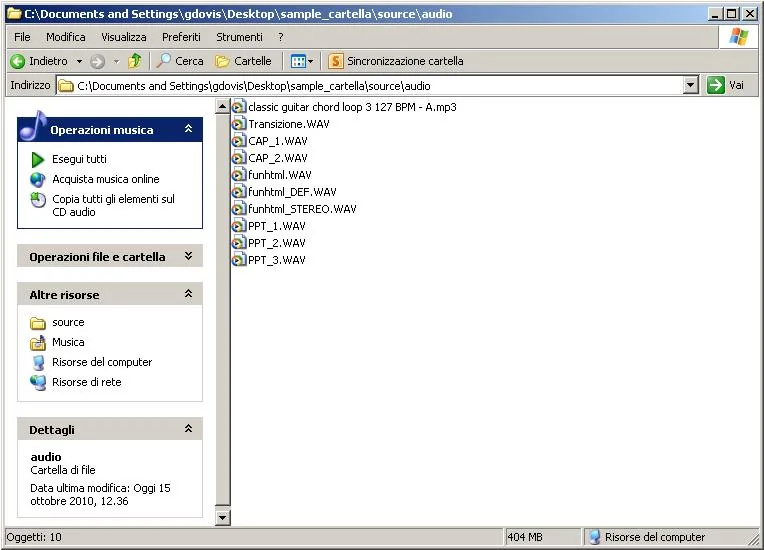764x550 pixels.
Task: Click the grayed Forward arrow icon
Action: point(97,61)
